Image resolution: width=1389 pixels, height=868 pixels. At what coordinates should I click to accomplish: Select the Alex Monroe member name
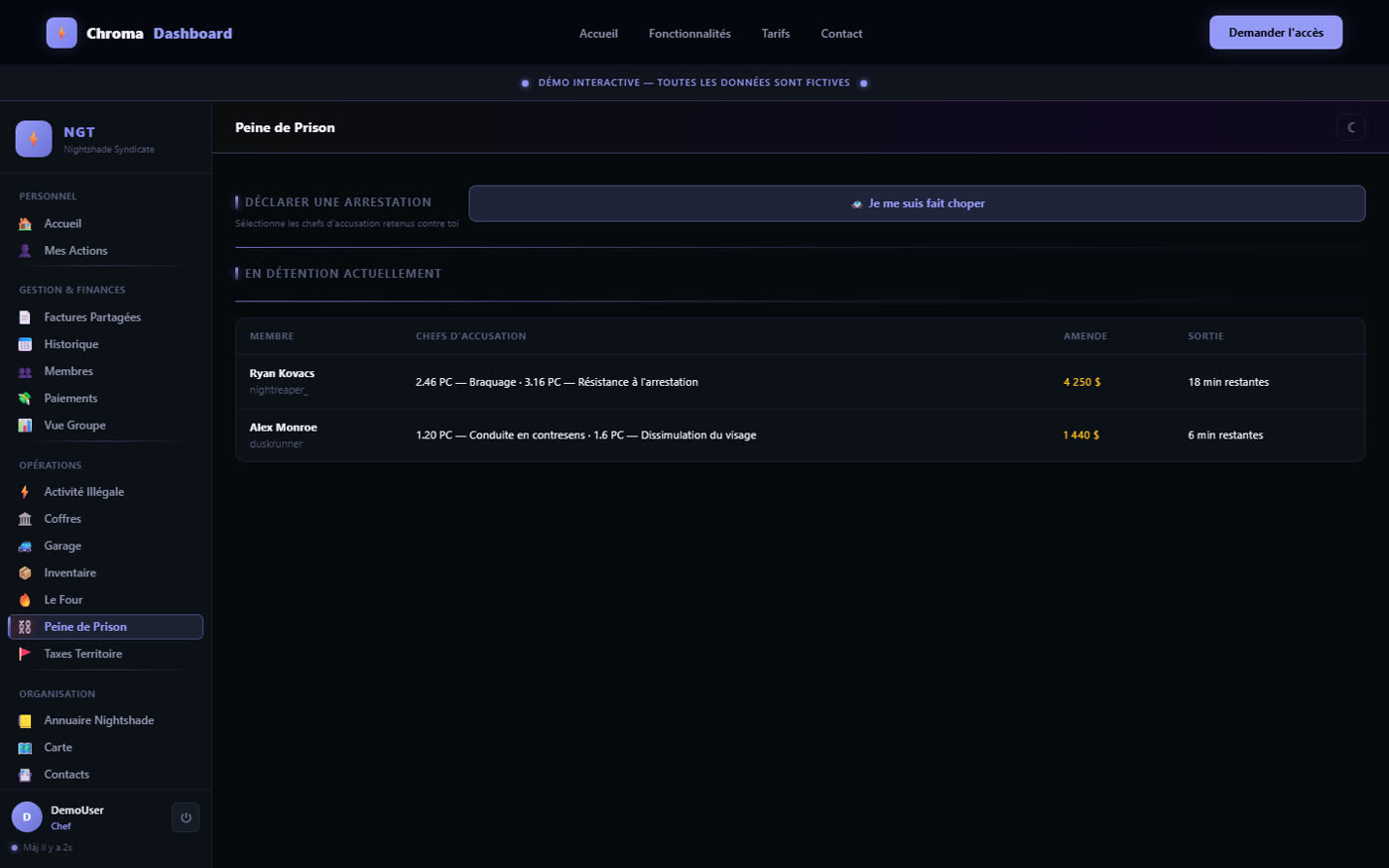pos(283,428)
